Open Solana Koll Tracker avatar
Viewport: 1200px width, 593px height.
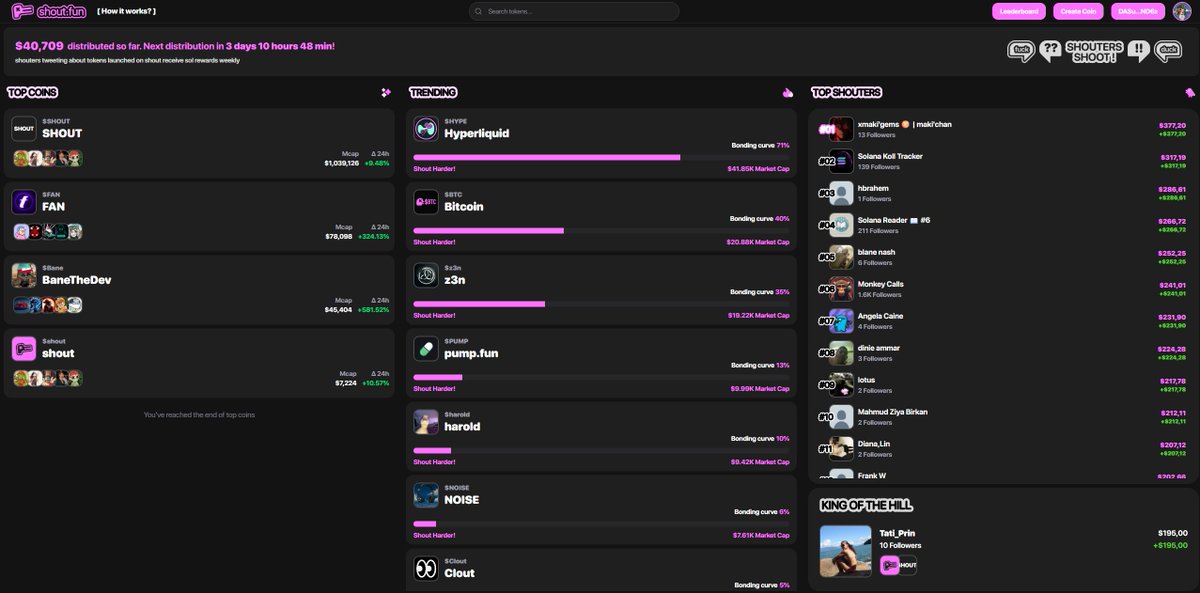click(841, 161)
